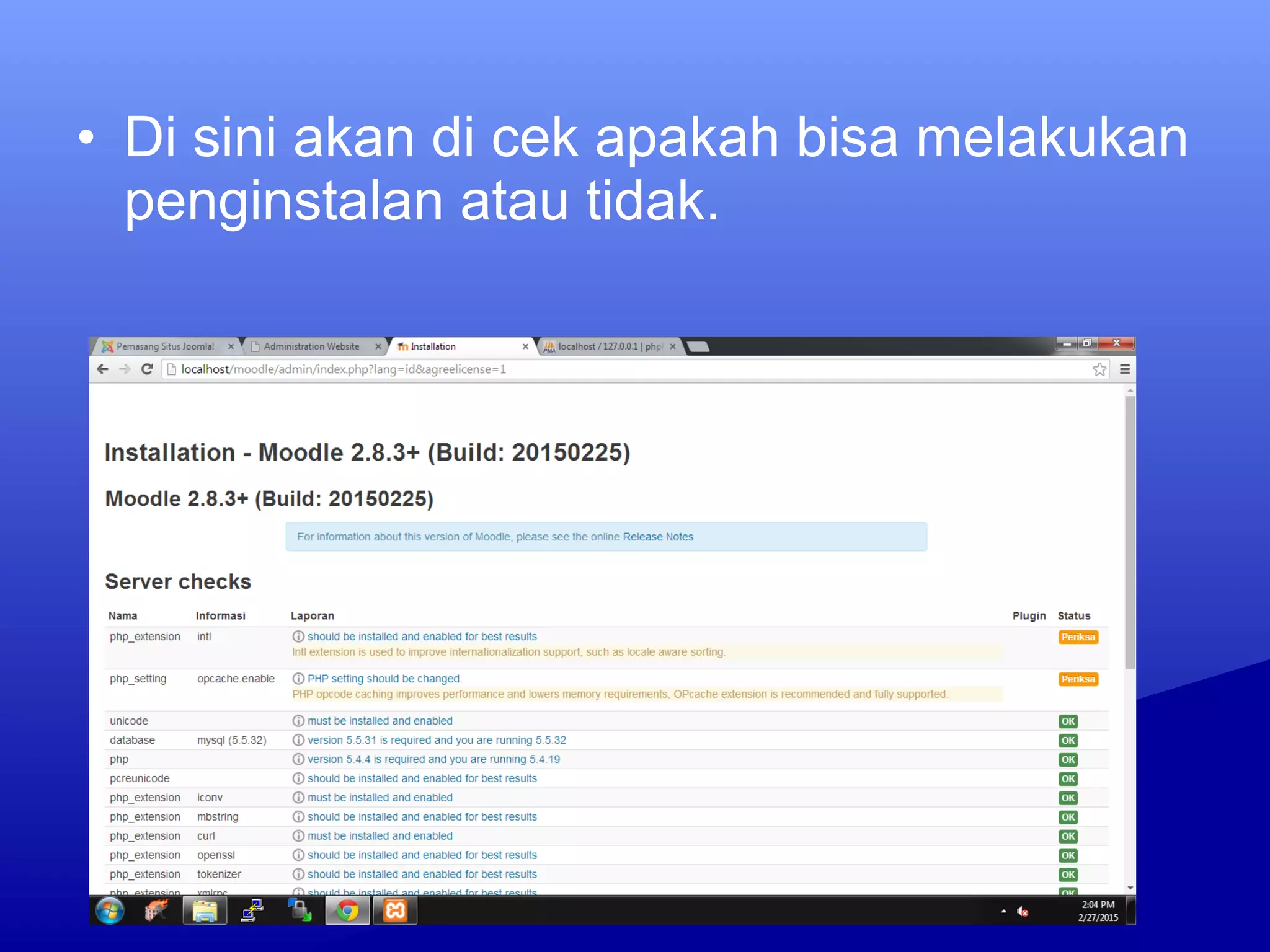Close the localhost phpMyAdmin tab

pyautogui.click(x=672, y=346)
